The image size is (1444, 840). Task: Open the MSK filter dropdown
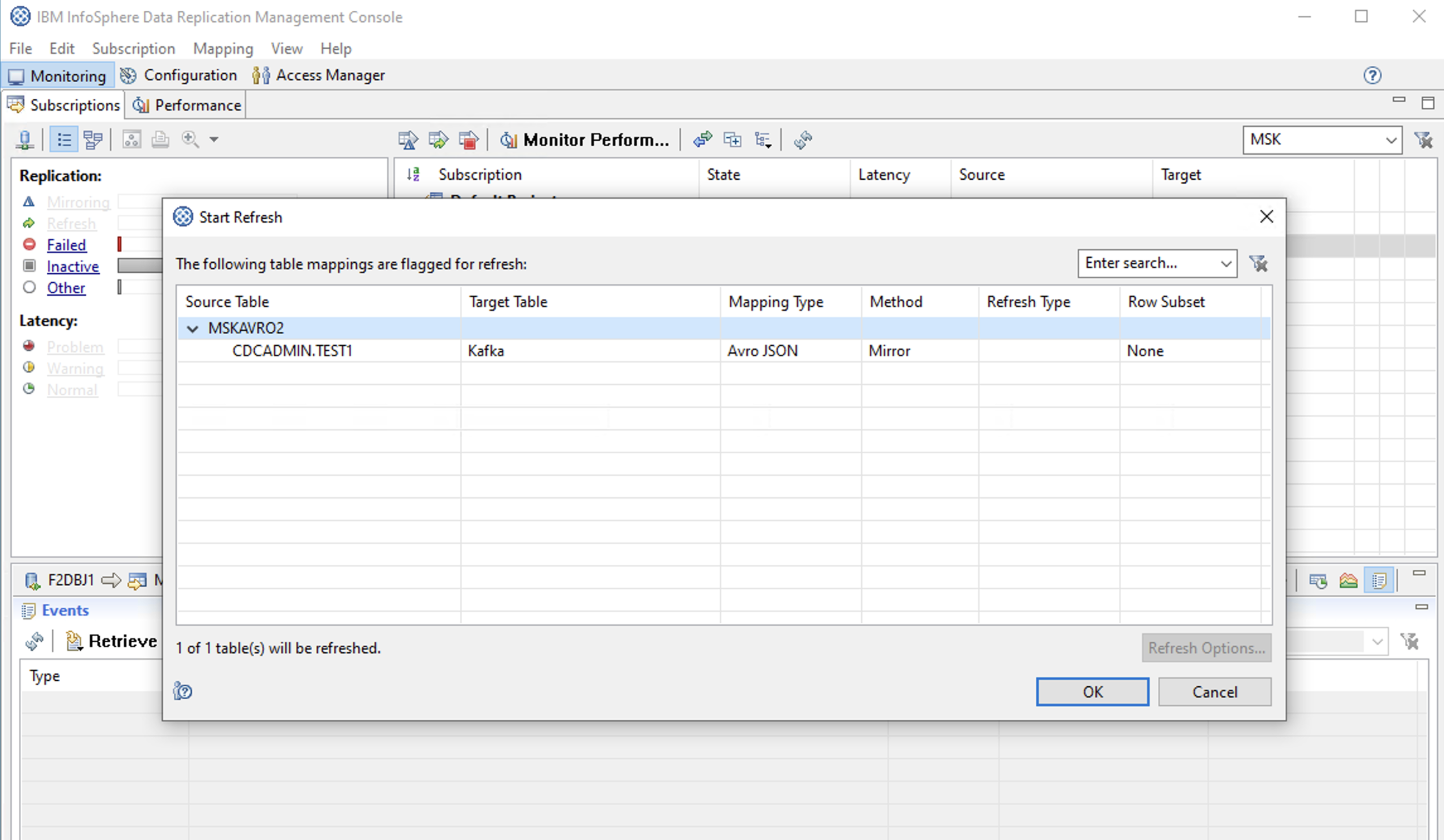[1390, 140]
